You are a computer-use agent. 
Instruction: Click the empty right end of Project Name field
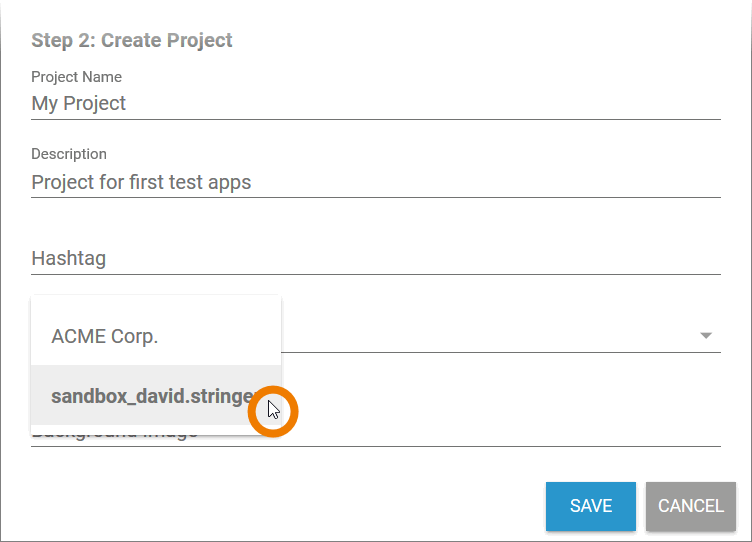650,104
